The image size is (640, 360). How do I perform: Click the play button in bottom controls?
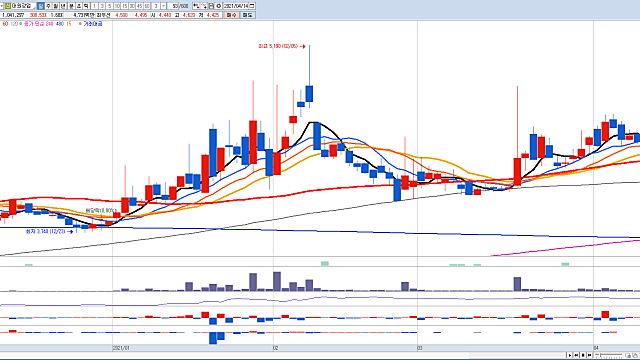[x=570, y=355]
